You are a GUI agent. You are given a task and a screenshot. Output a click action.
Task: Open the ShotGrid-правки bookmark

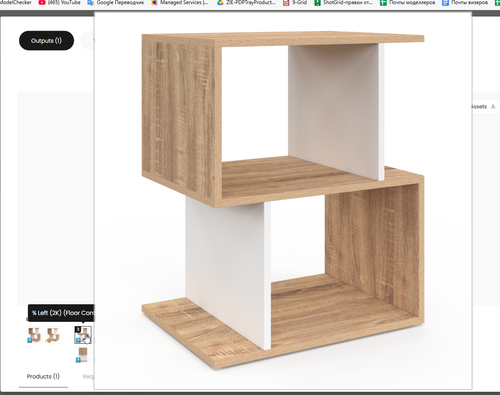[x=343, y=3]
